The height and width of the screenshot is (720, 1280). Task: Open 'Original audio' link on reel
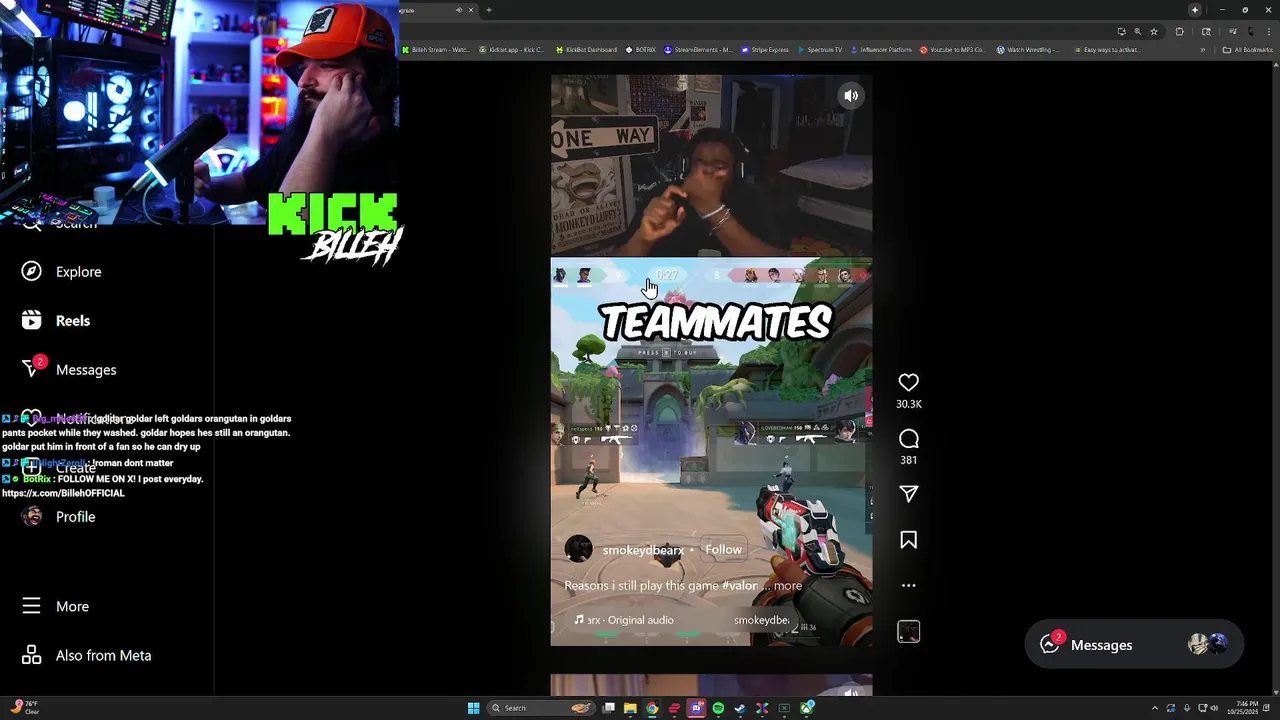coord(631,620)
